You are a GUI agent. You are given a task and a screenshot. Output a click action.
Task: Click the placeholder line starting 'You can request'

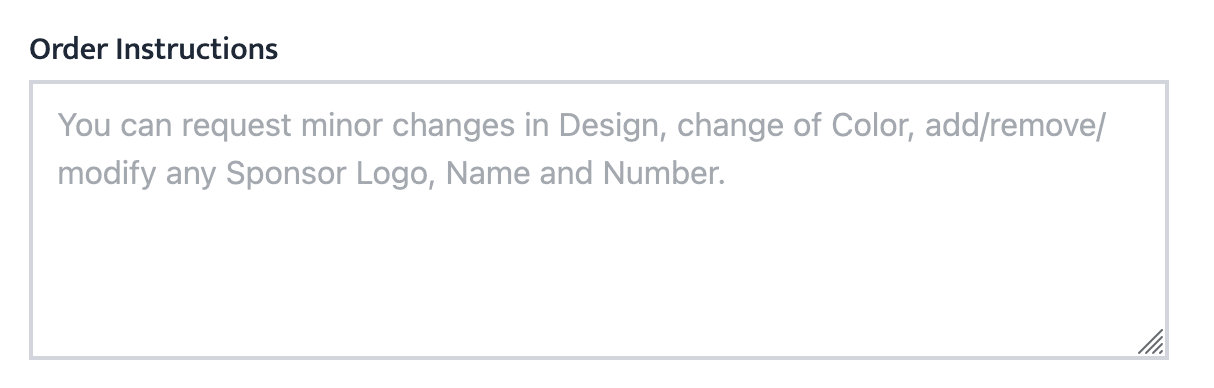point(580,126)
